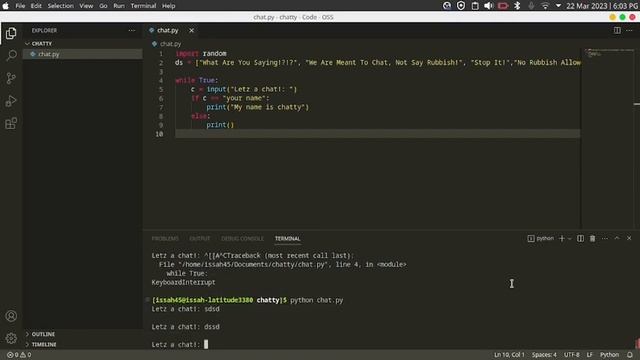The width and height of the screenshot is (640, 360).
Task: Select the python terminal instance label
Action: point(541,238)
